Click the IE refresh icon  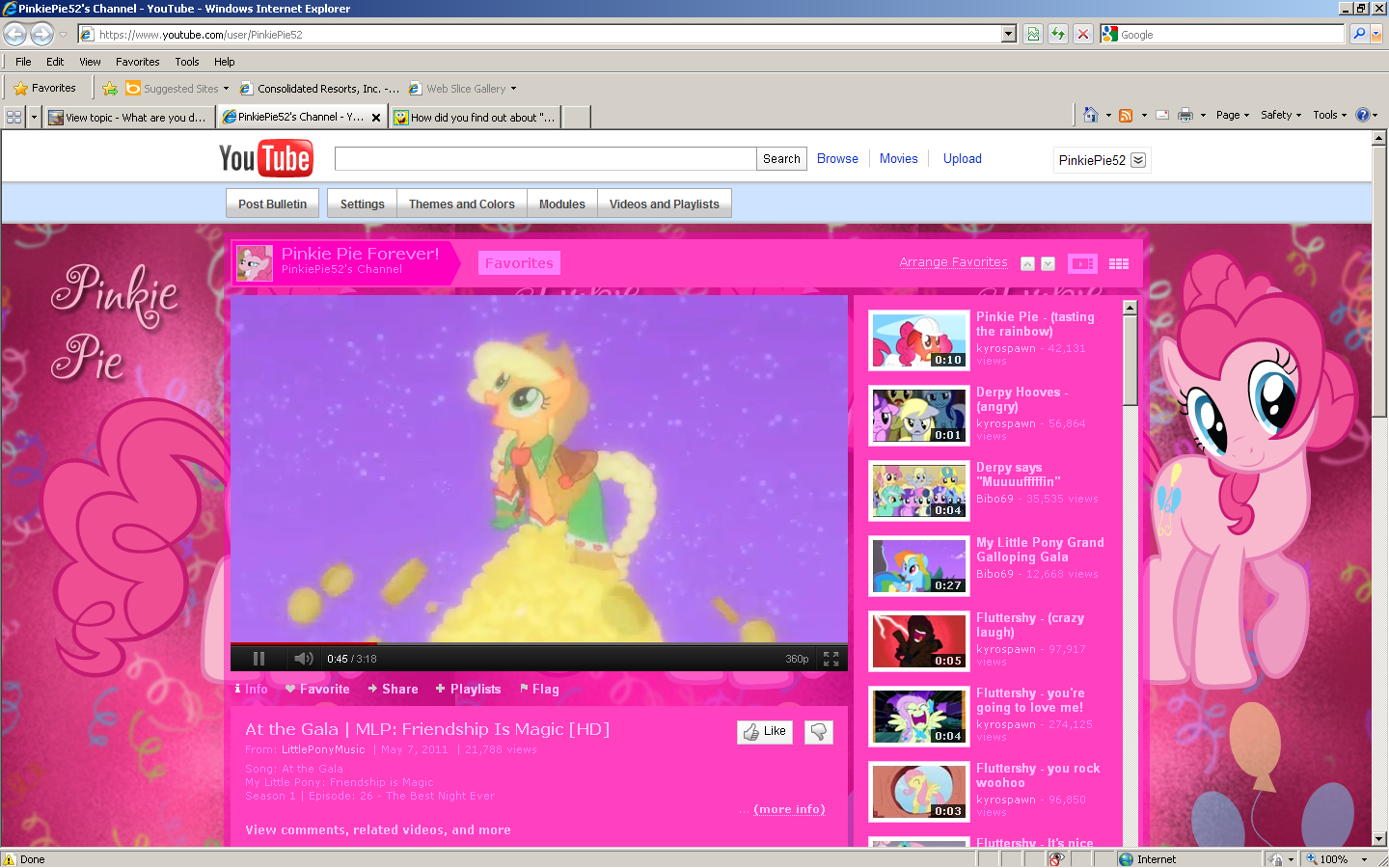click(x=1058, y=34)
